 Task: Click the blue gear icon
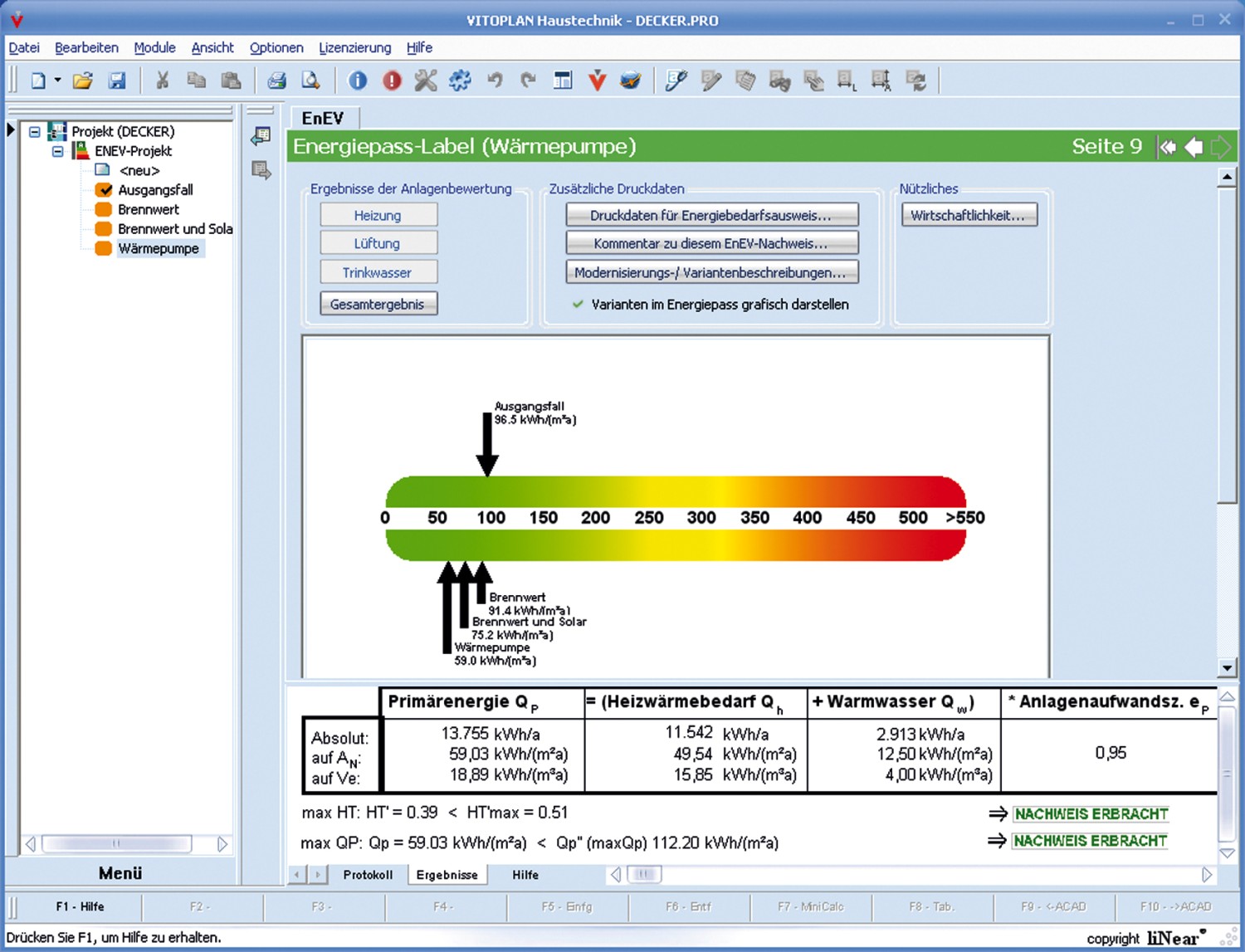460,81
